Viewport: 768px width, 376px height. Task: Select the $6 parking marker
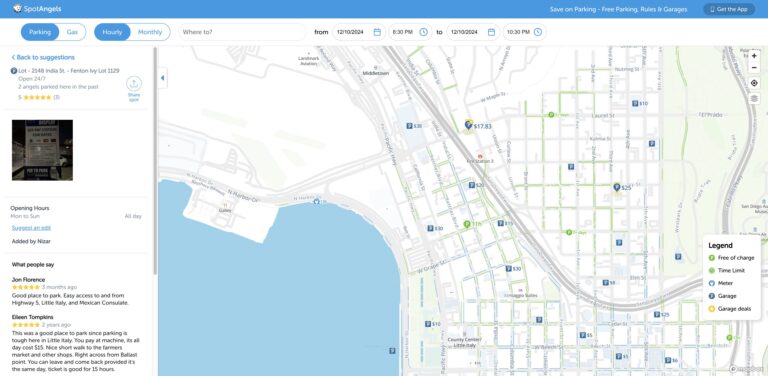pos(671,360)
